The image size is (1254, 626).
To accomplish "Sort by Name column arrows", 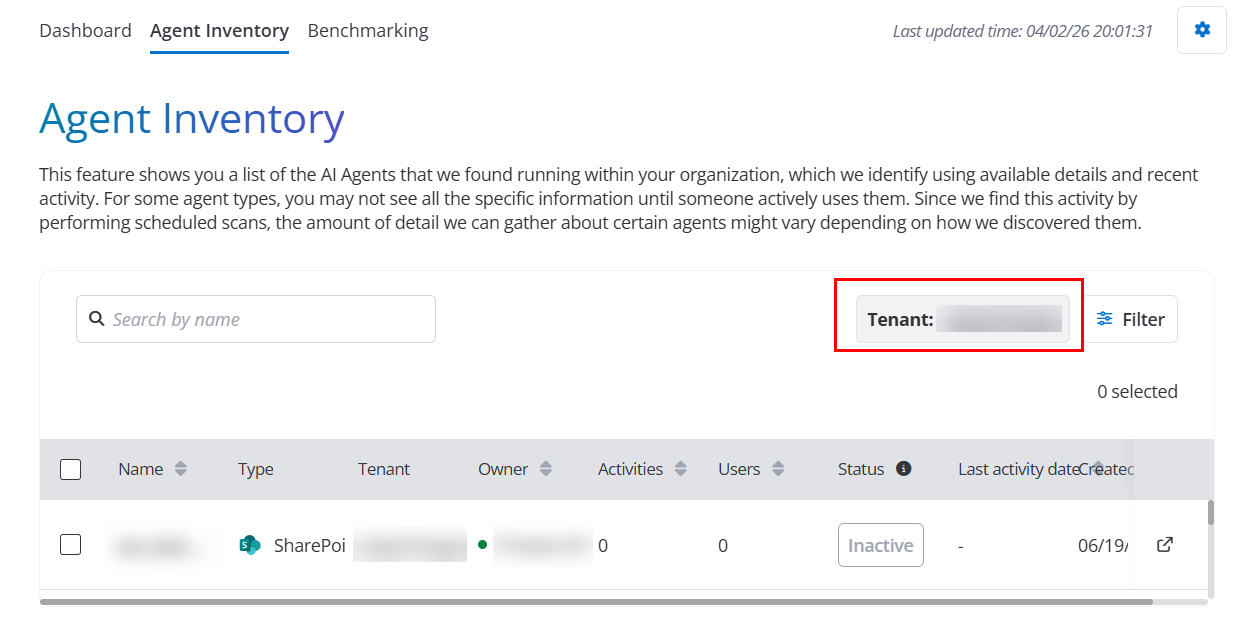I will click(x=181, y=469).
